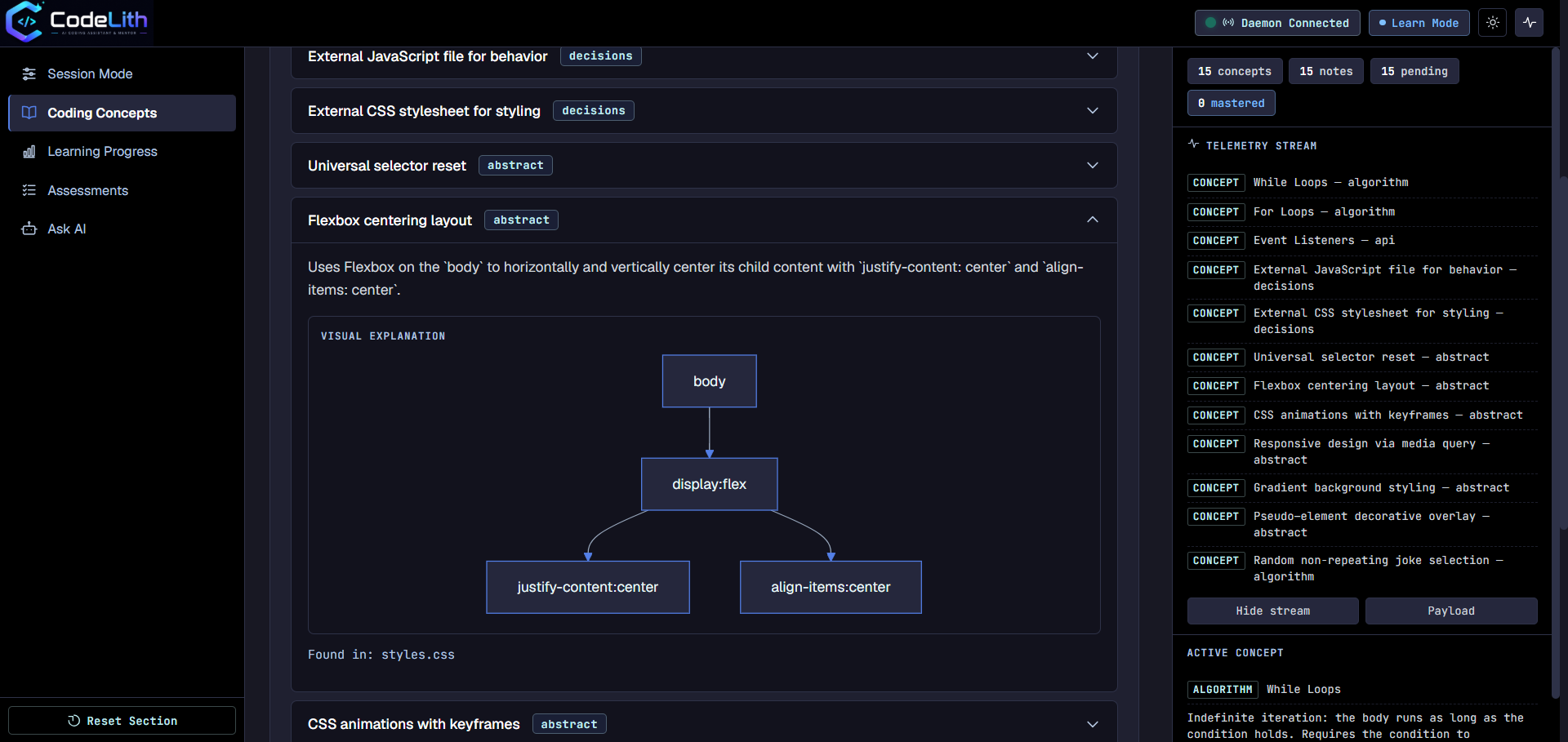Click the align-items:center diagram node
This screenshot has height=742, width=1568.
[831, 587]
